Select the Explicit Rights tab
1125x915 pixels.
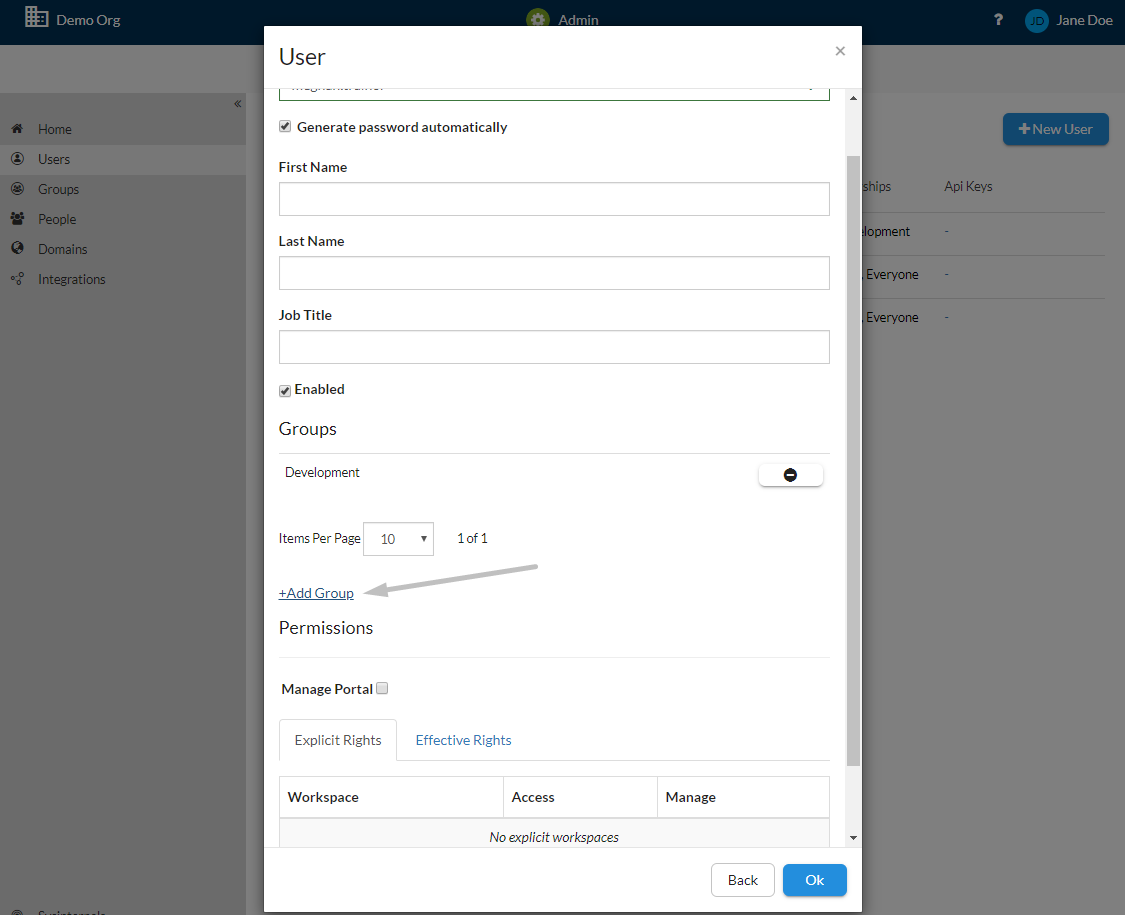coord(338,740)
